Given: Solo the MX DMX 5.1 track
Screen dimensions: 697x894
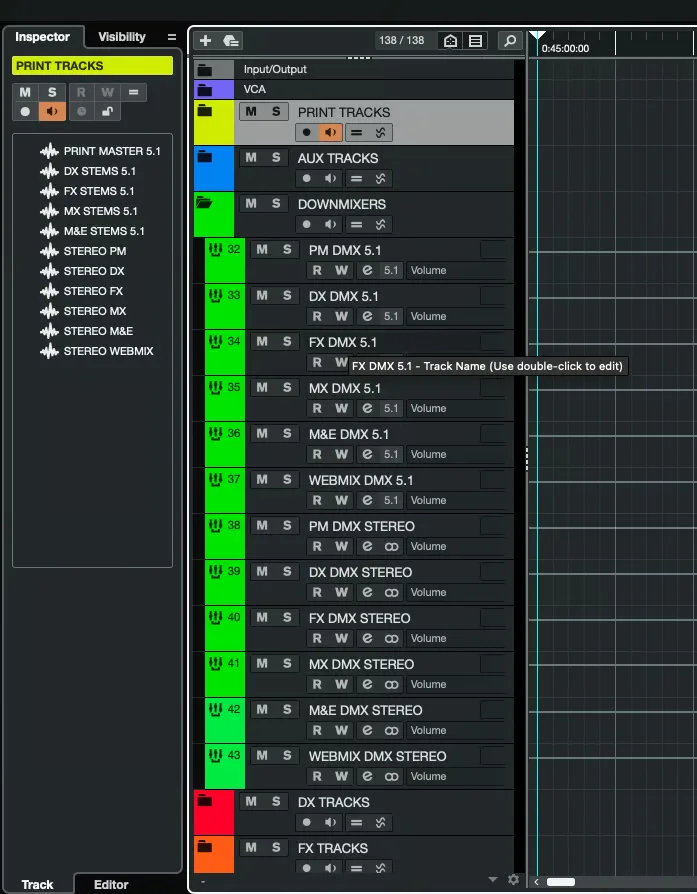Looking at the screenshot, I should click(x=287, y=387).
